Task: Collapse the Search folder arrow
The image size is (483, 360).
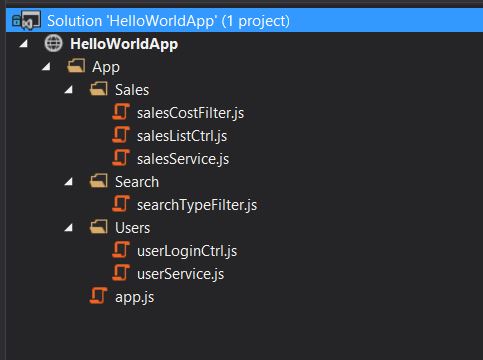Action: pos(69,182)
